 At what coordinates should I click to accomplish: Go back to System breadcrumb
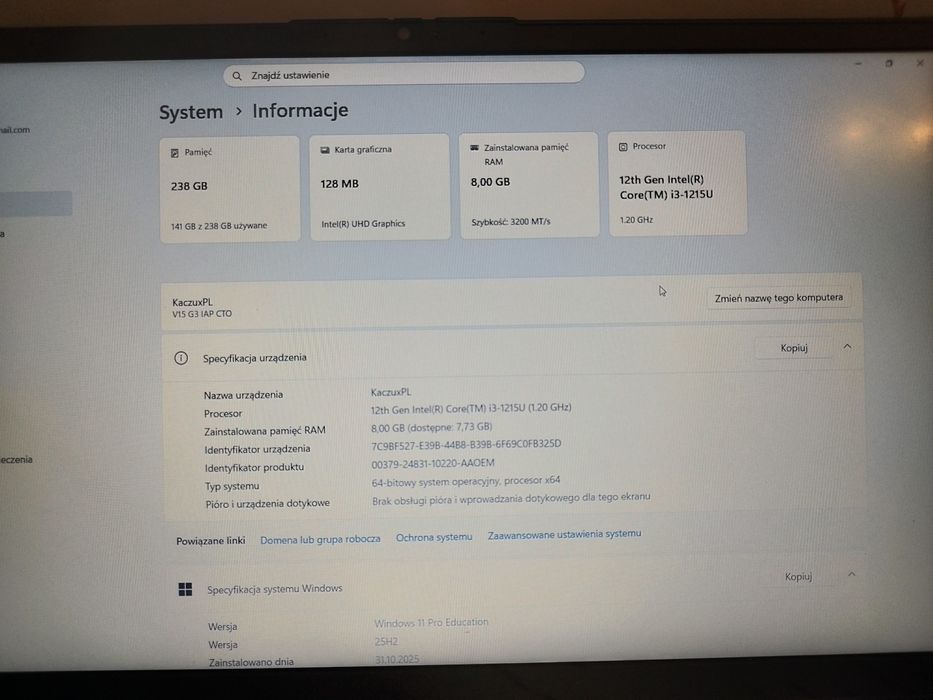191,112
